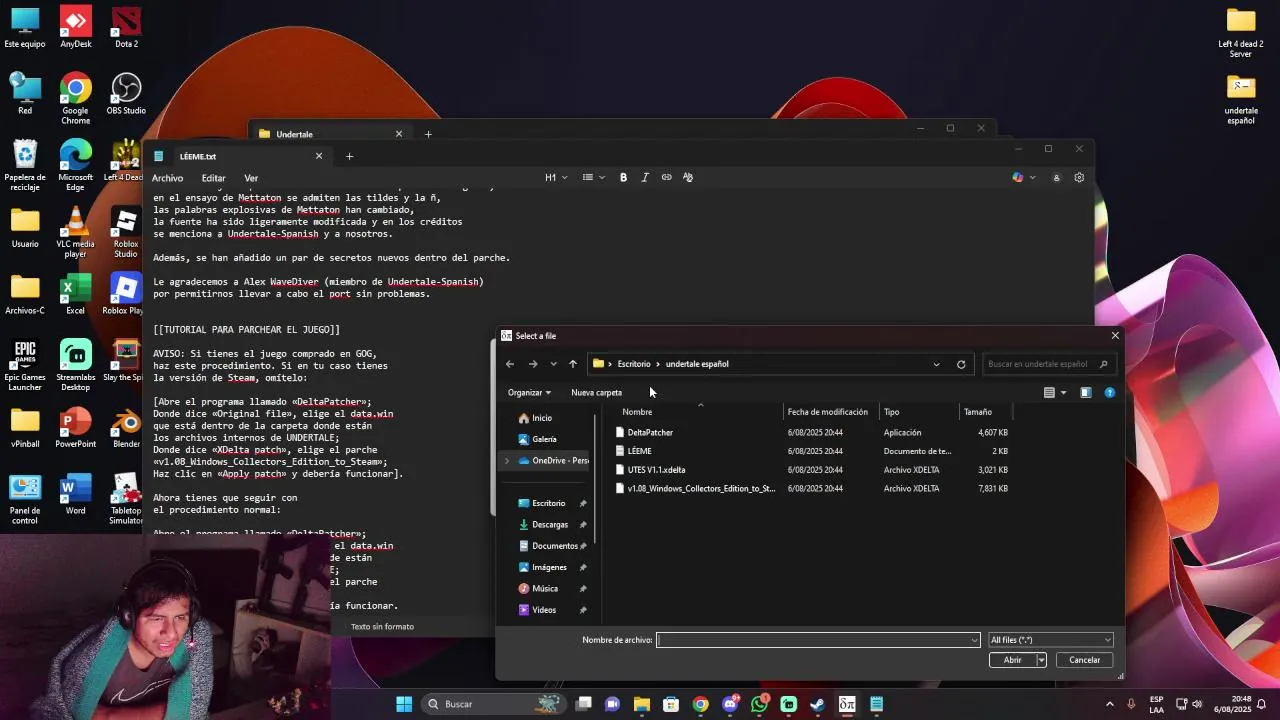Screen dimensions: 1280x720
Task: Open Documentos in dialog navigation pane
Action: 554,546
